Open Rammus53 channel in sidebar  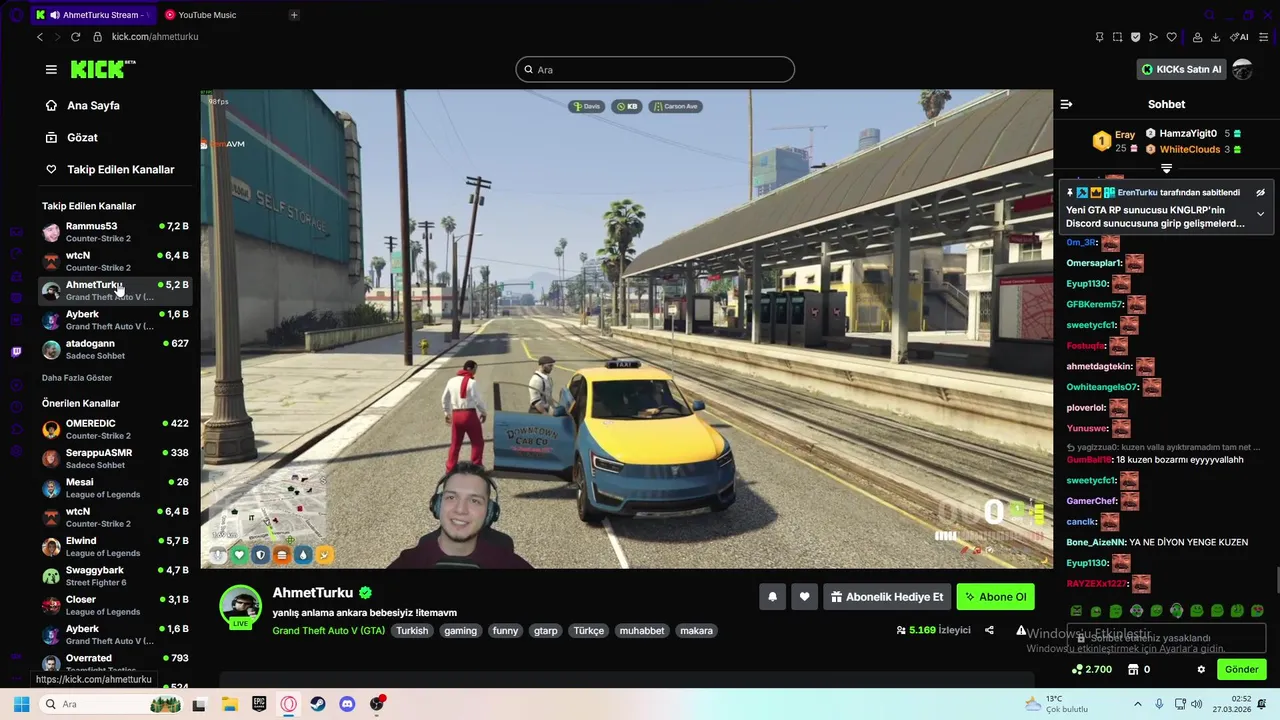(x=115, y=232)
